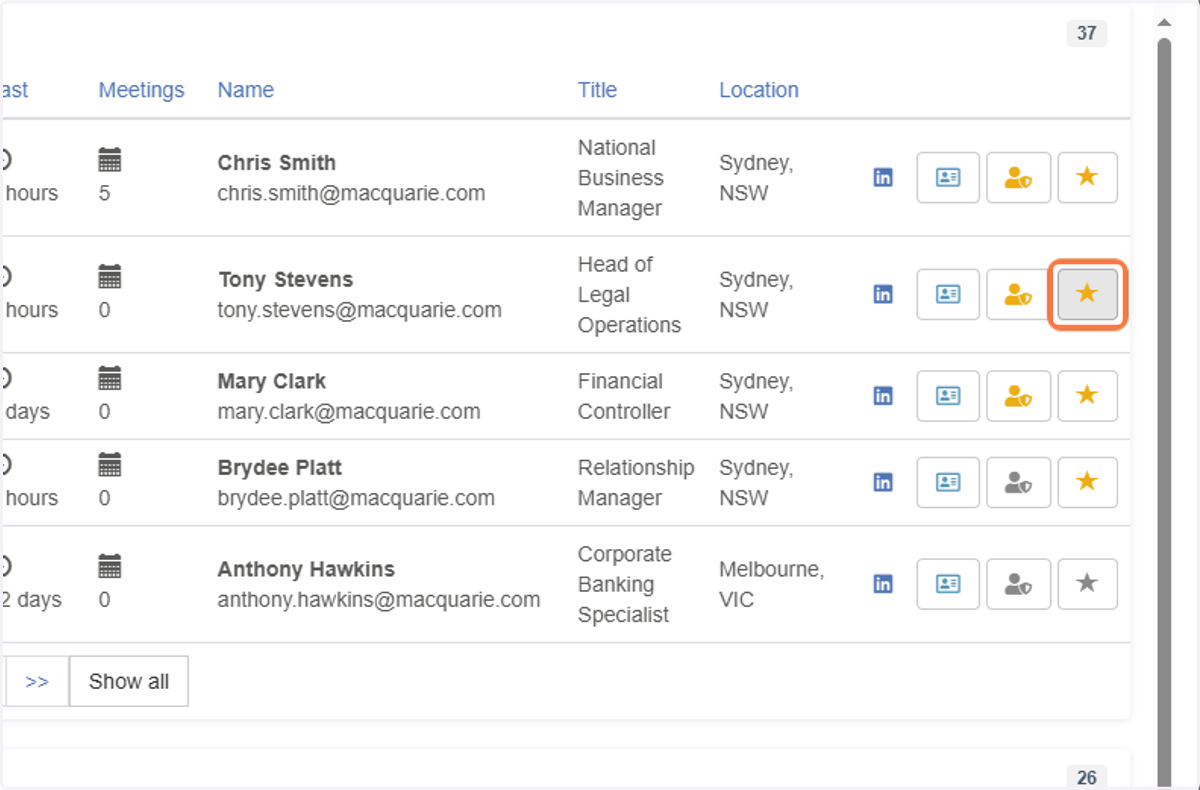The width and height of the screenshot is (1200, 790).
Task: Click the title Head of Legal Operations
Action: click(629, 295)
